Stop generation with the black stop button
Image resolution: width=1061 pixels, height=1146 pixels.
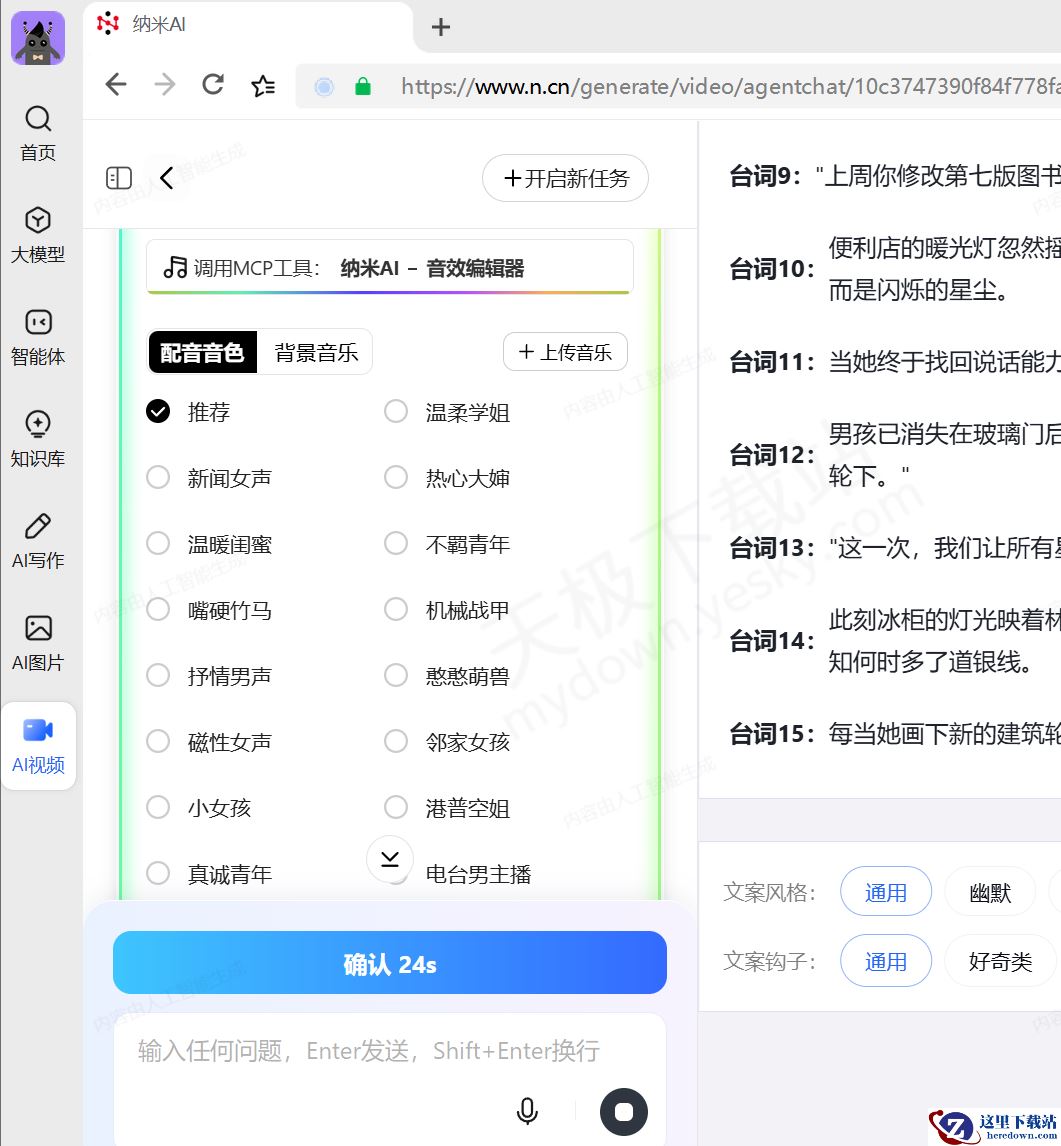point(623,1112)
